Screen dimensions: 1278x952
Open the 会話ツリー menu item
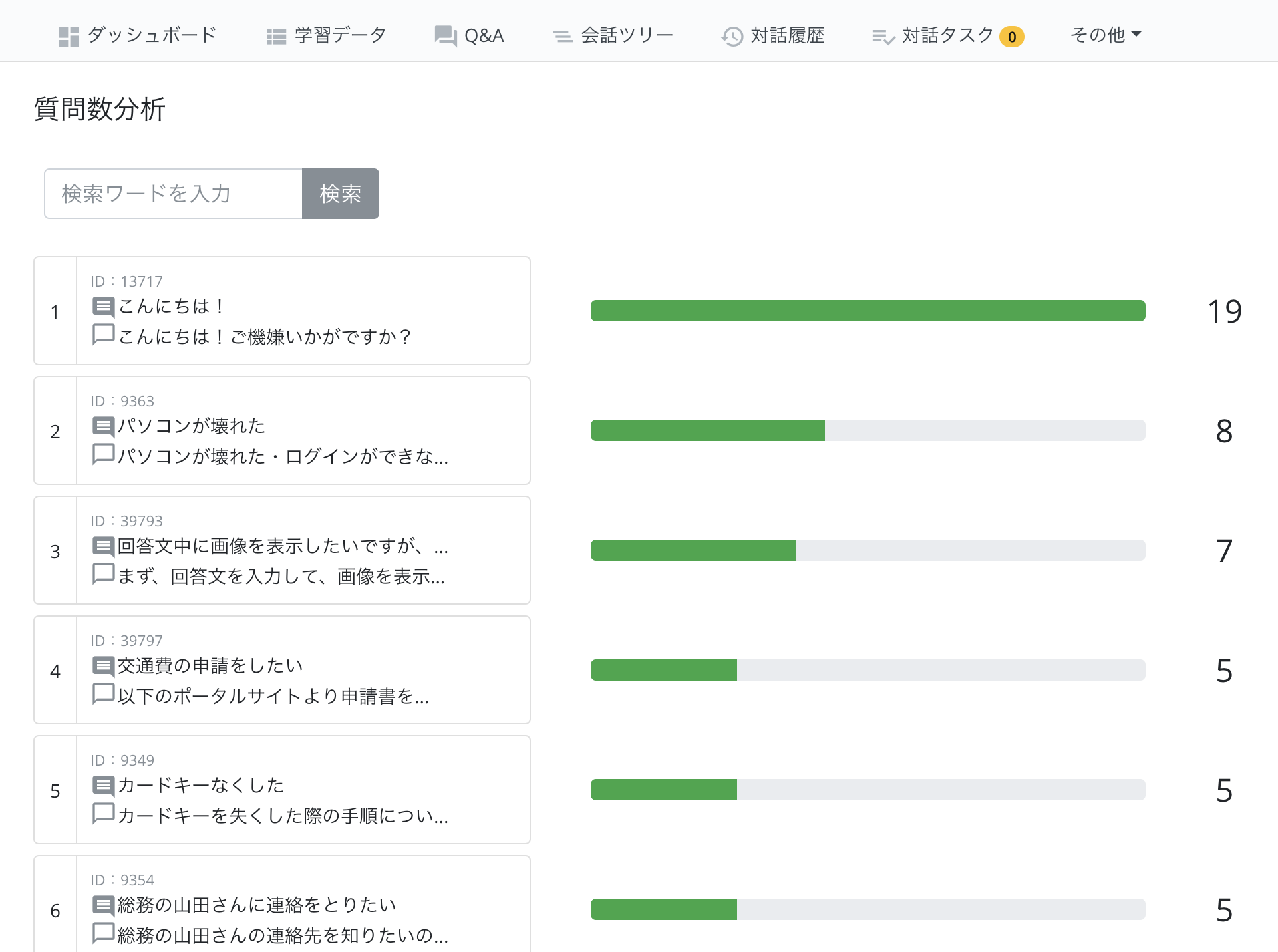627,35
